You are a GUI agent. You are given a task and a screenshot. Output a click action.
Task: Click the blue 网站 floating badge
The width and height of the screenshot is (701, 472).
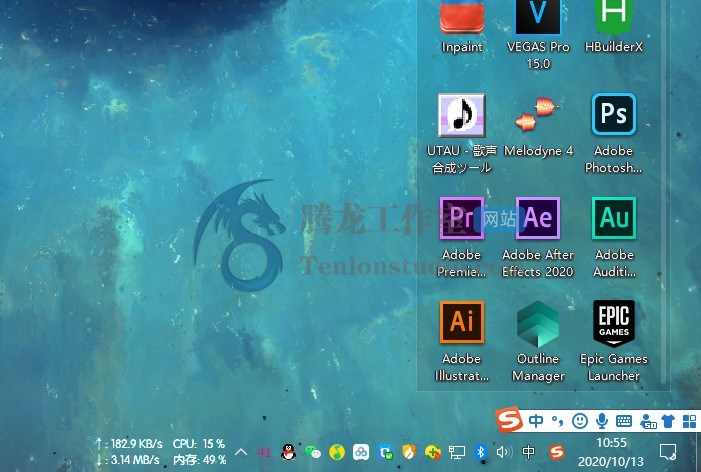click(497, 219)
